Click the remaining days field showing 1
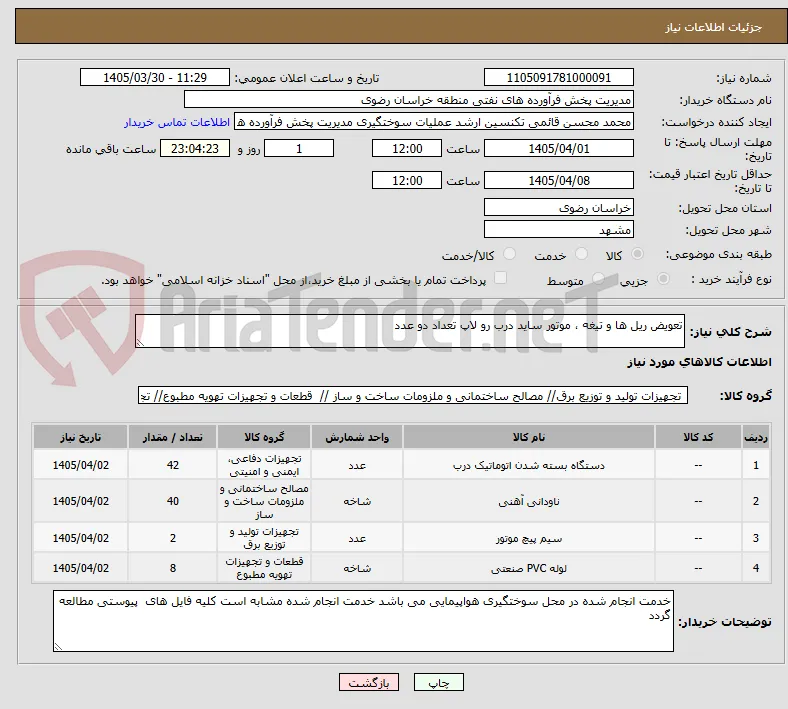Viewport: 788px width, 709px height. point(299,148)
